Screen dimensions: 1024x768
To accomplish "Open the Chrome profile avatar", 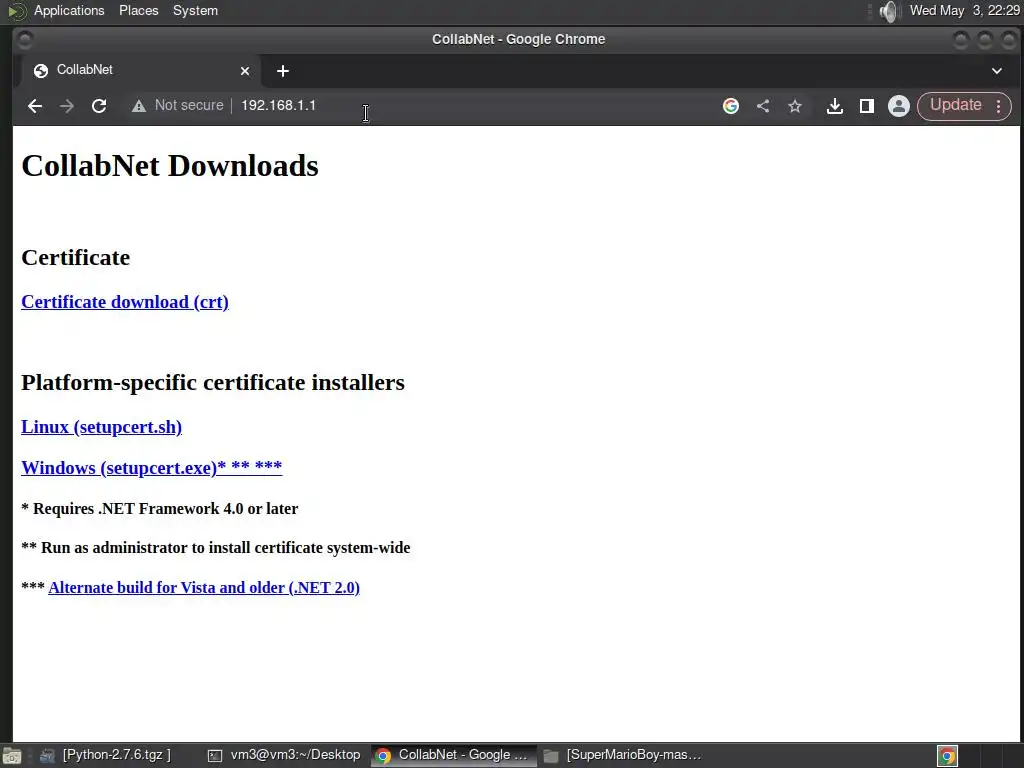I will (x=899, y=106).
